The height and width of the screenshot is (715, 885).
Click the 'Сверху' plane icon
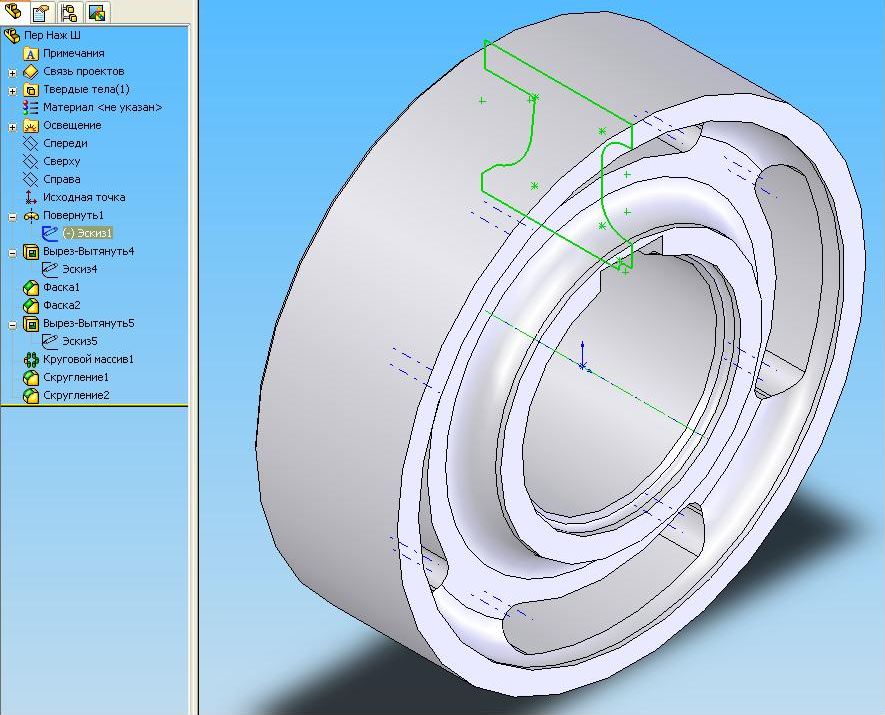coord(30,161)
